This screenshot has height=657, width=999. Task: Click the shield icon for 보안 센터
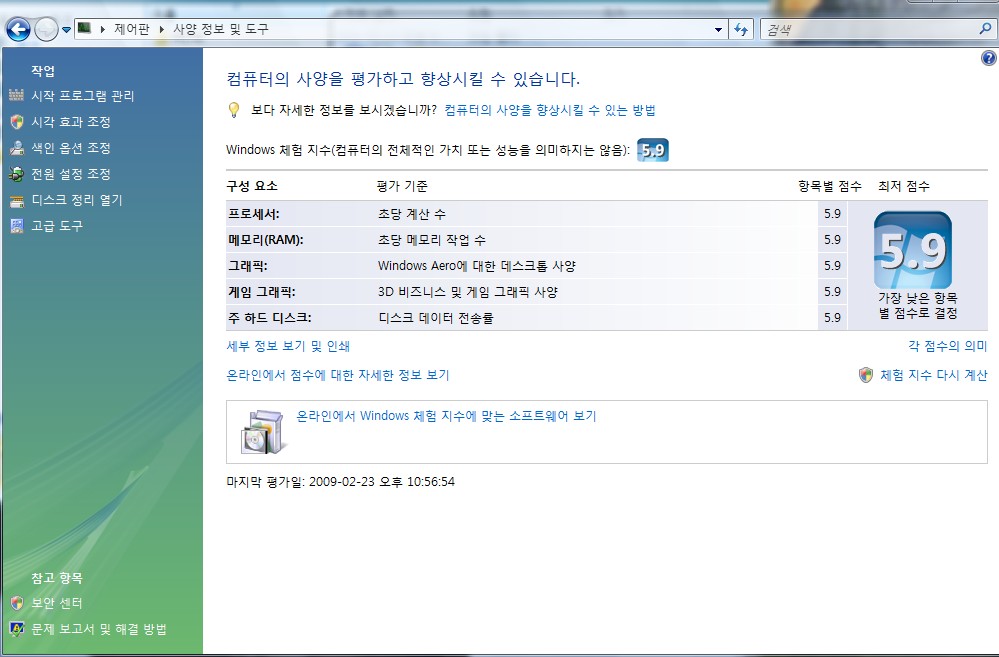17,603
